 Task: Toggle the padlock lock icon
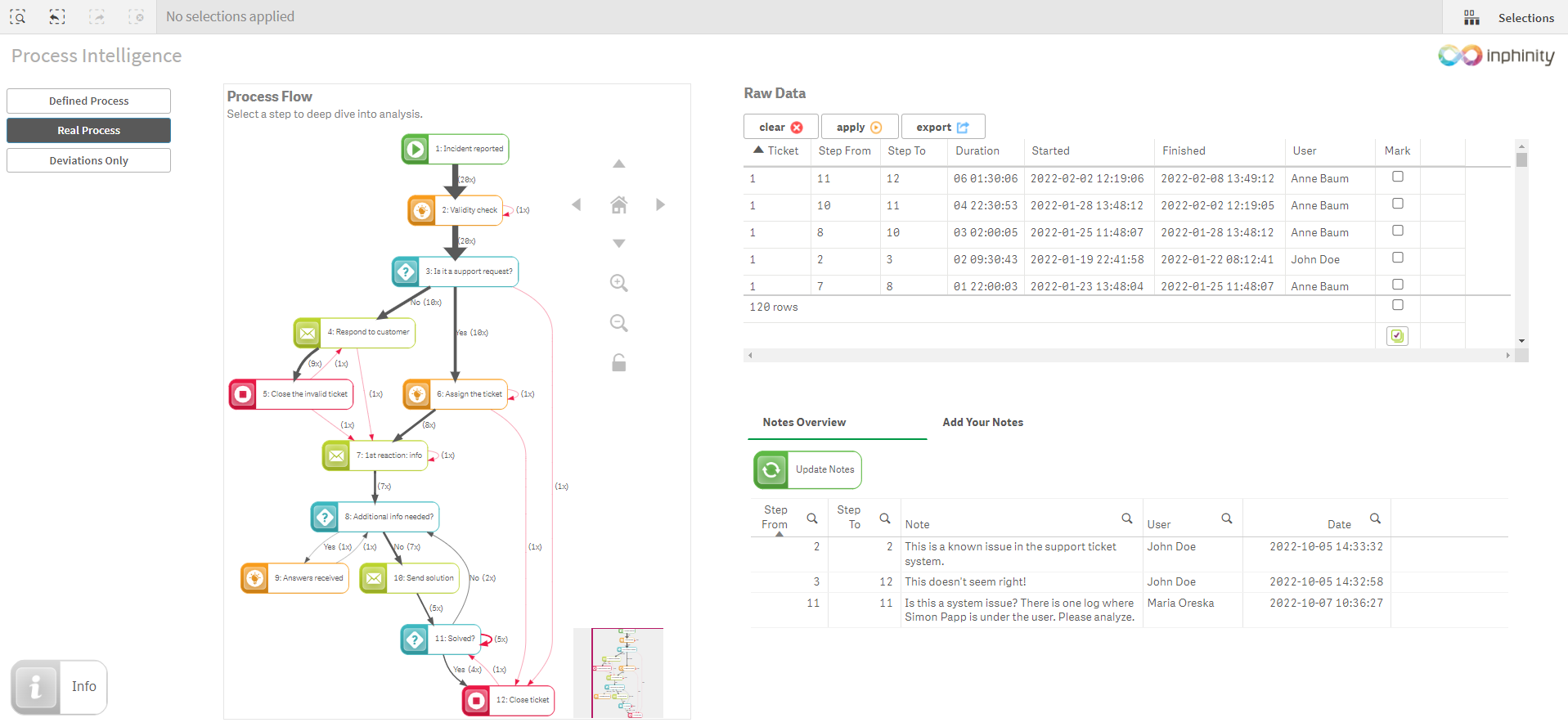(618, 362)
